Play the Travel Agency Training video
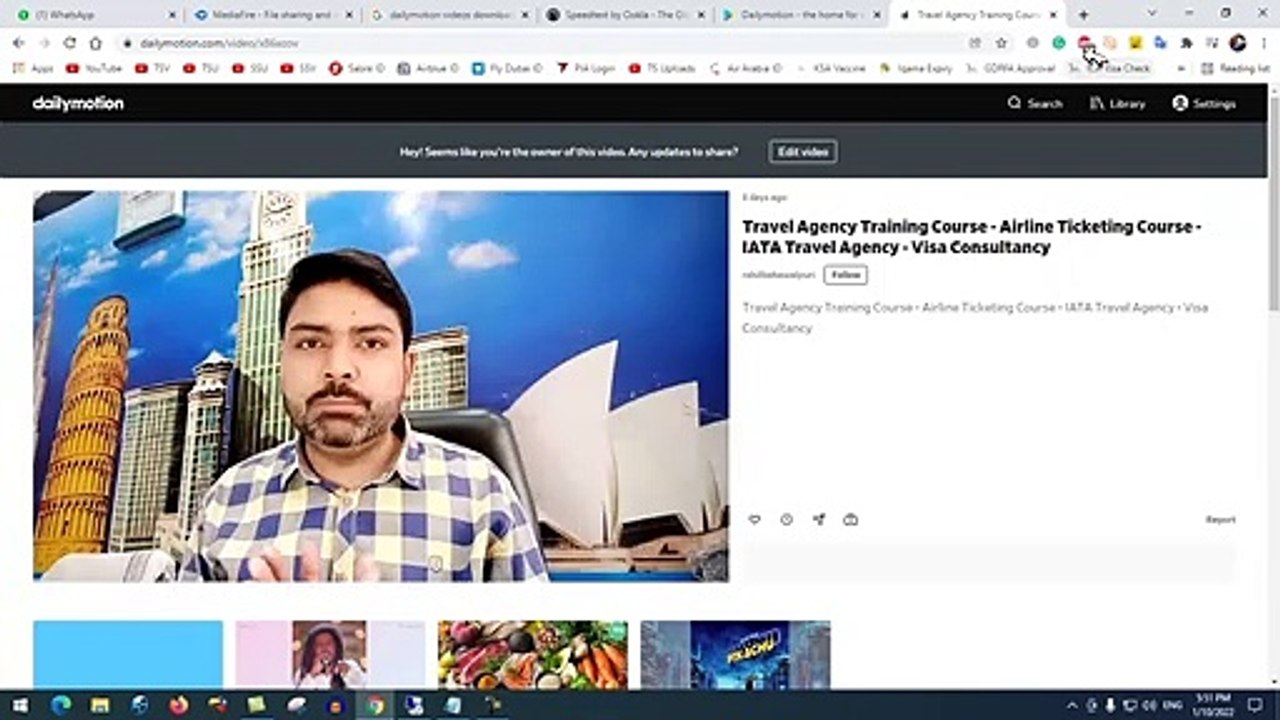 click(x=381, y=386)
